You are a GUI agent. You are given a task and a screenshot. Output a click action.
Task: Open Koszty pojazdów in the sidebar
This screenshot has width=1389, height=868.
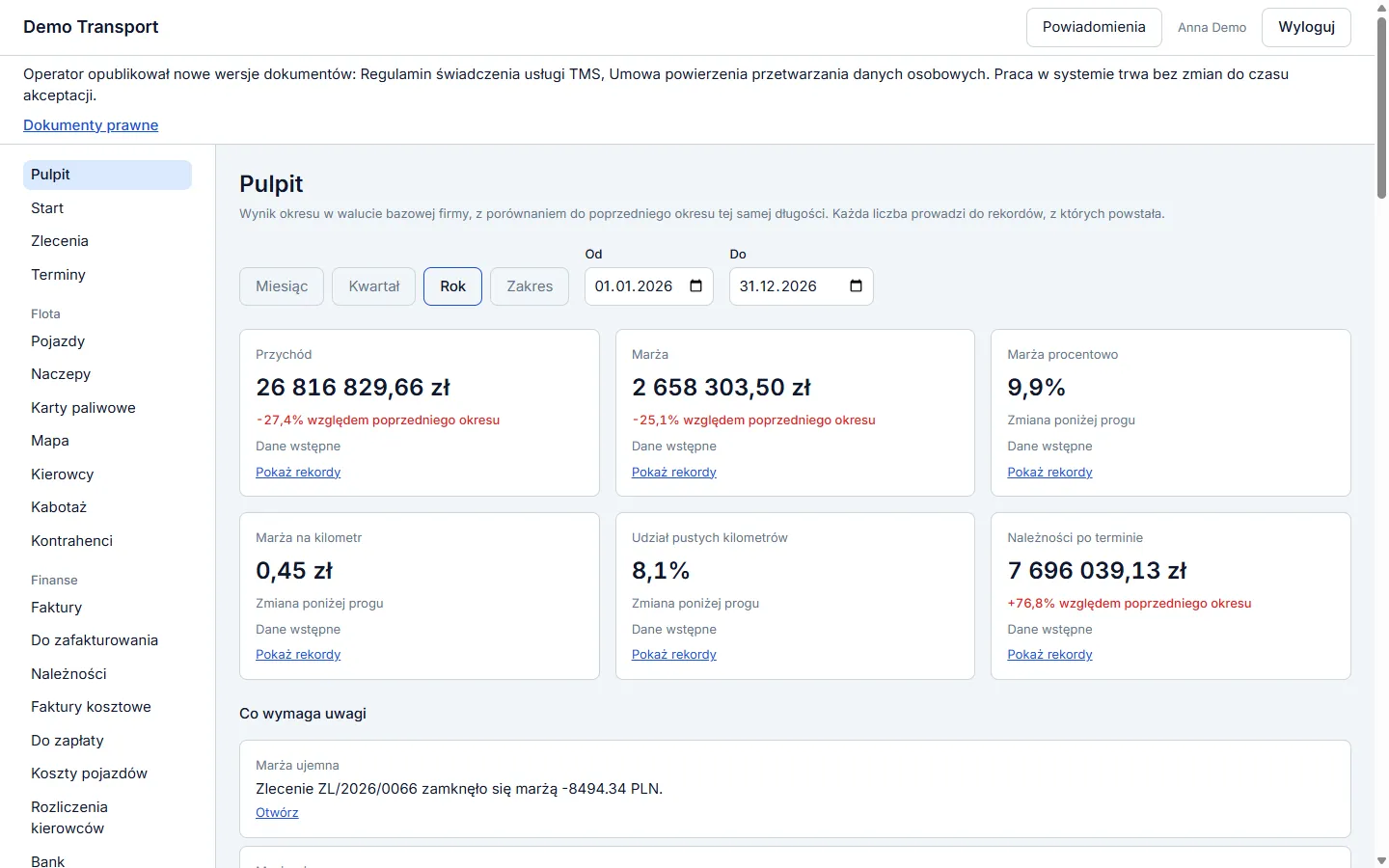(107, 773)
